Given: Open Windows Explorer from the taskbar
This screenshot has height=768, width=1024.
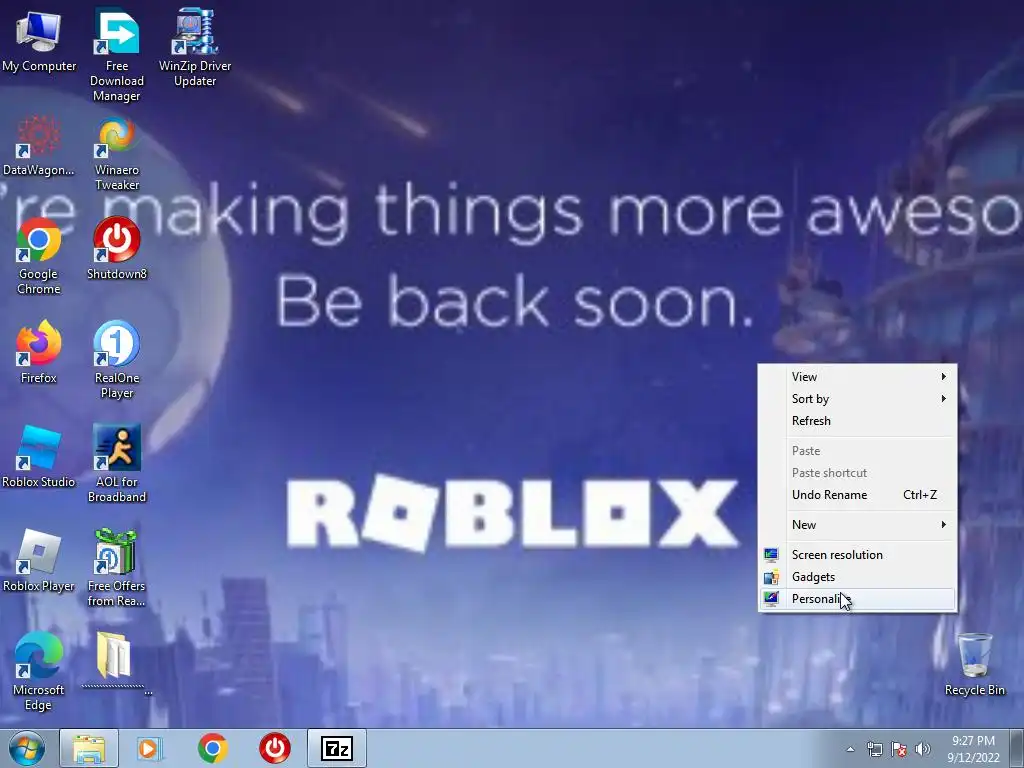Looking at the screenshot, I should pyautogui.click(x=89, y=748).
